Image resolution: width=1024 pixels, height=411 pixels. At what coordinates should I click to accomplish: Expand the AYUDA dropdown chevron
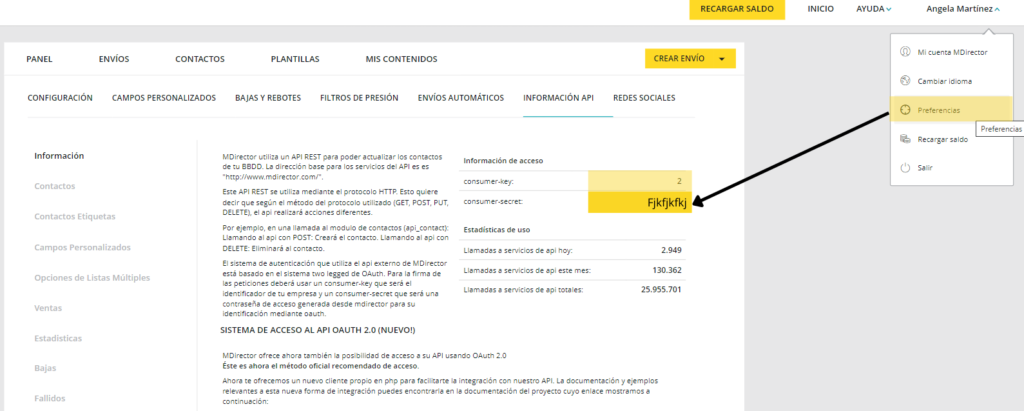(889, 9)
